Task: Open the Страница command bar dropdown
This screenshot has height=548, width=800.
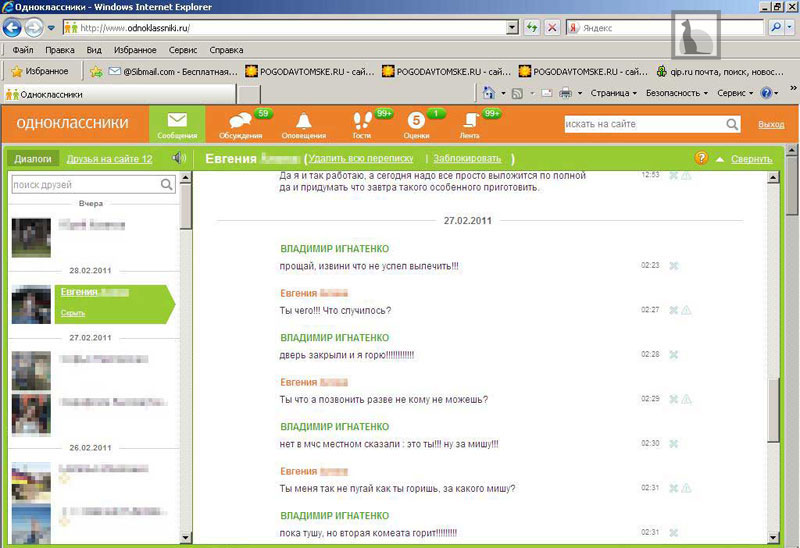Action: pyautogui.click(x=614, y=93)
